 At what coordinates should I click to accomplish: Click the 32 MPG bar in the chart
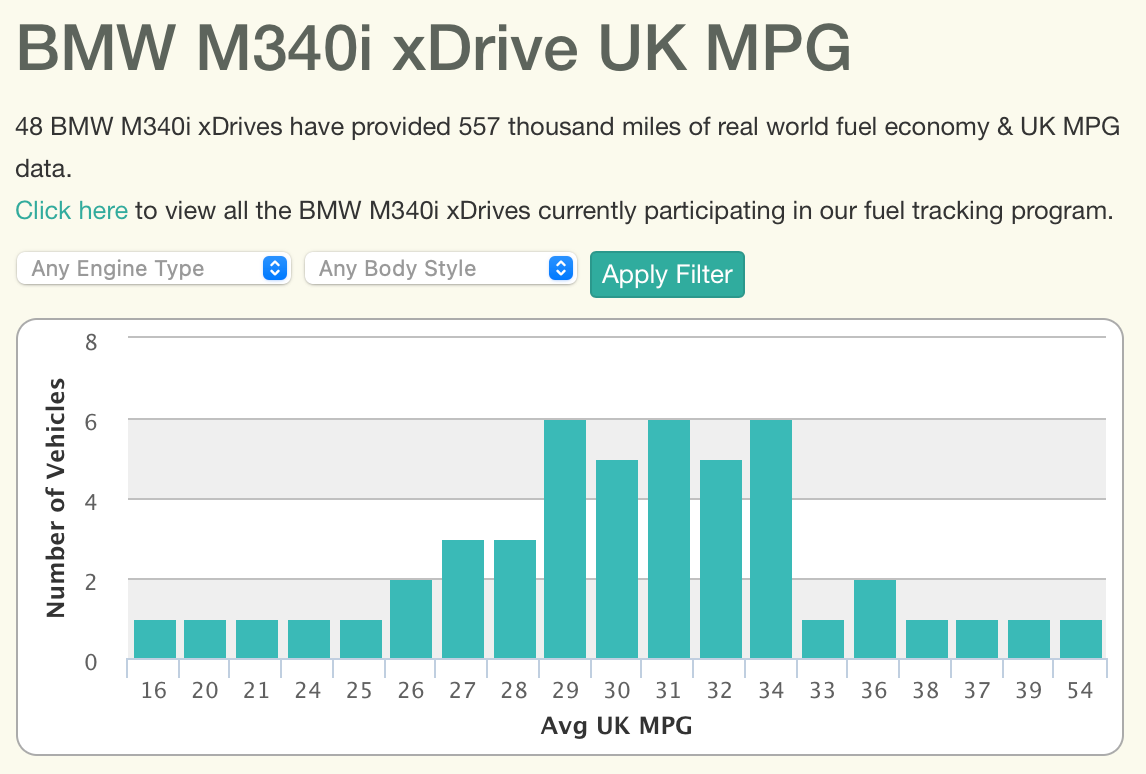click(721, 559)
